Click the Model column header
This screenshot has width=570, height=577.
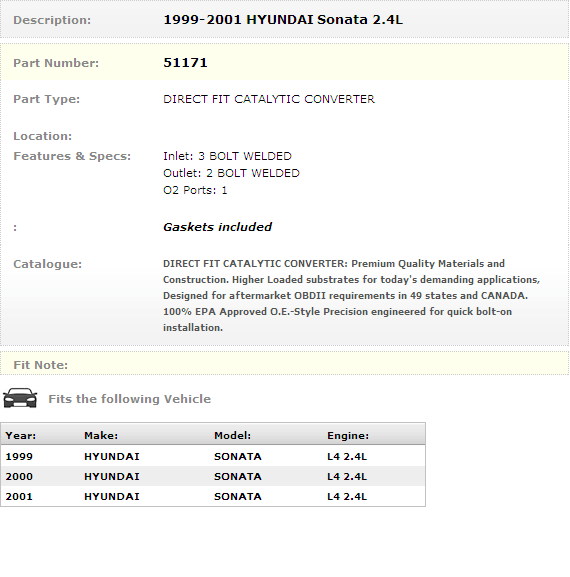[232, 436]
